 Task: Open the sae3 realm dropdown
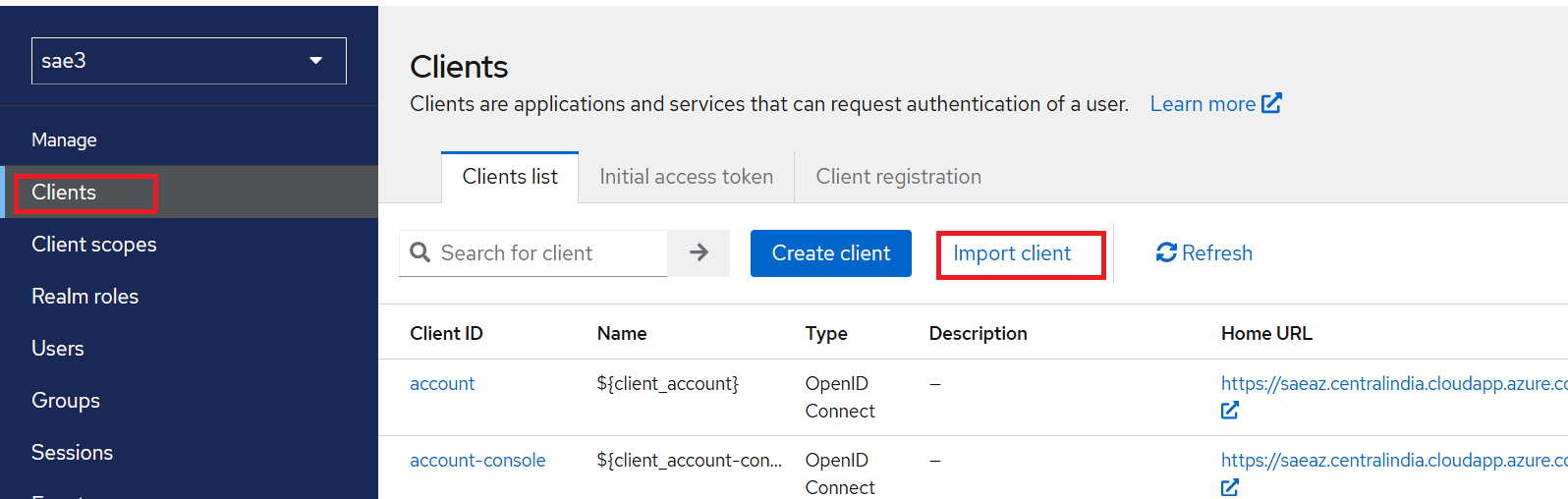[189, 61]
